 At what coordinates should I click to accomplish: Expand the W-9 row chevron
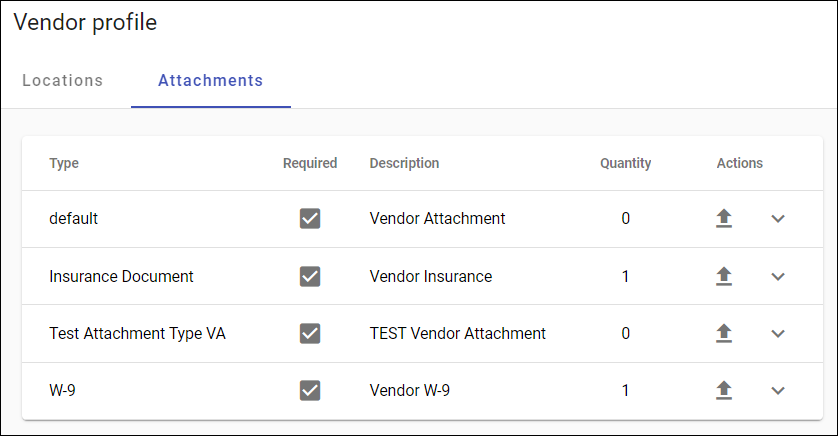(x=778, y=391)
